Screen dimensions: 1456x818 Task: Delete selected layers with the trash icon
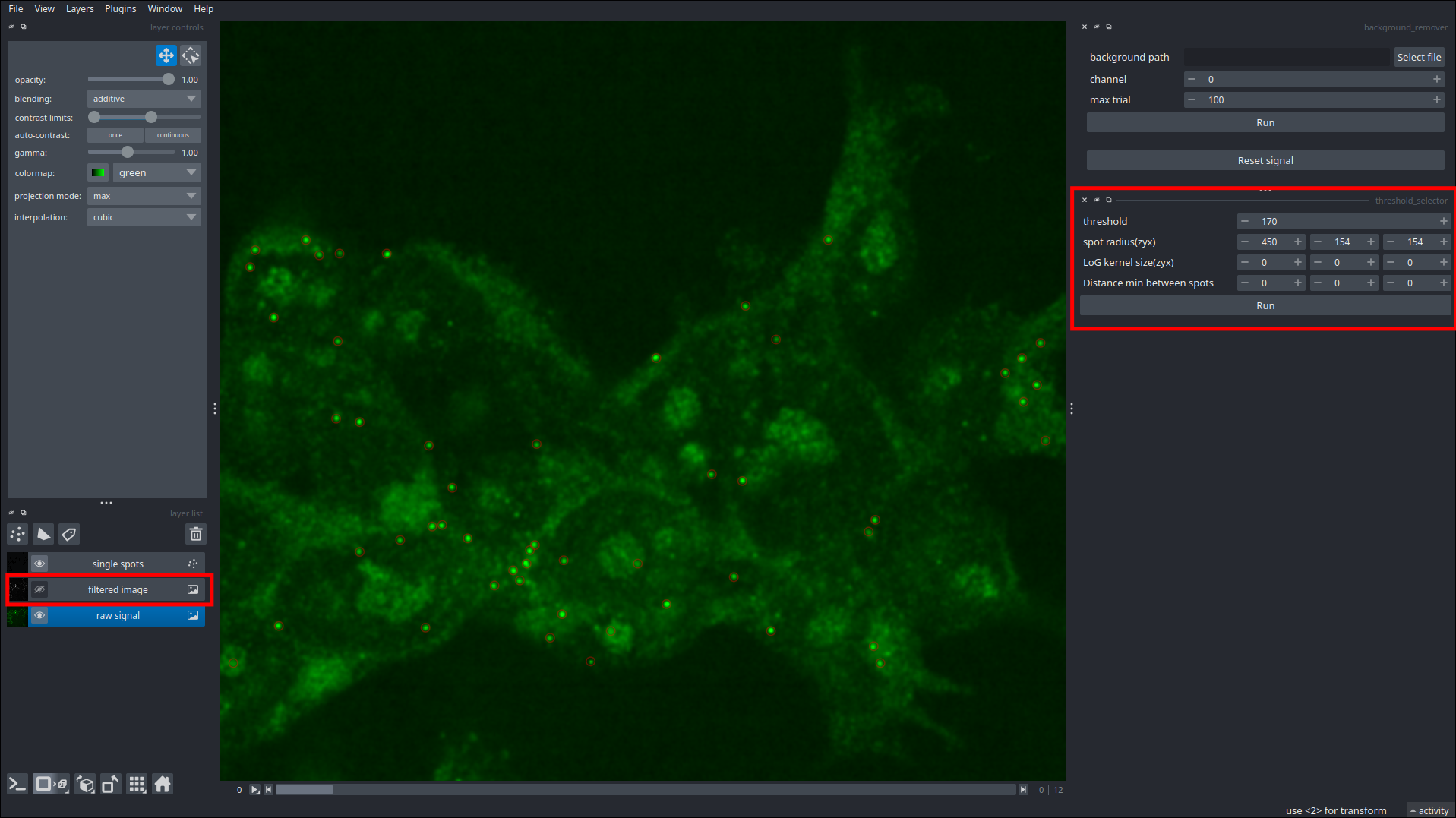[x=196, y=534]
